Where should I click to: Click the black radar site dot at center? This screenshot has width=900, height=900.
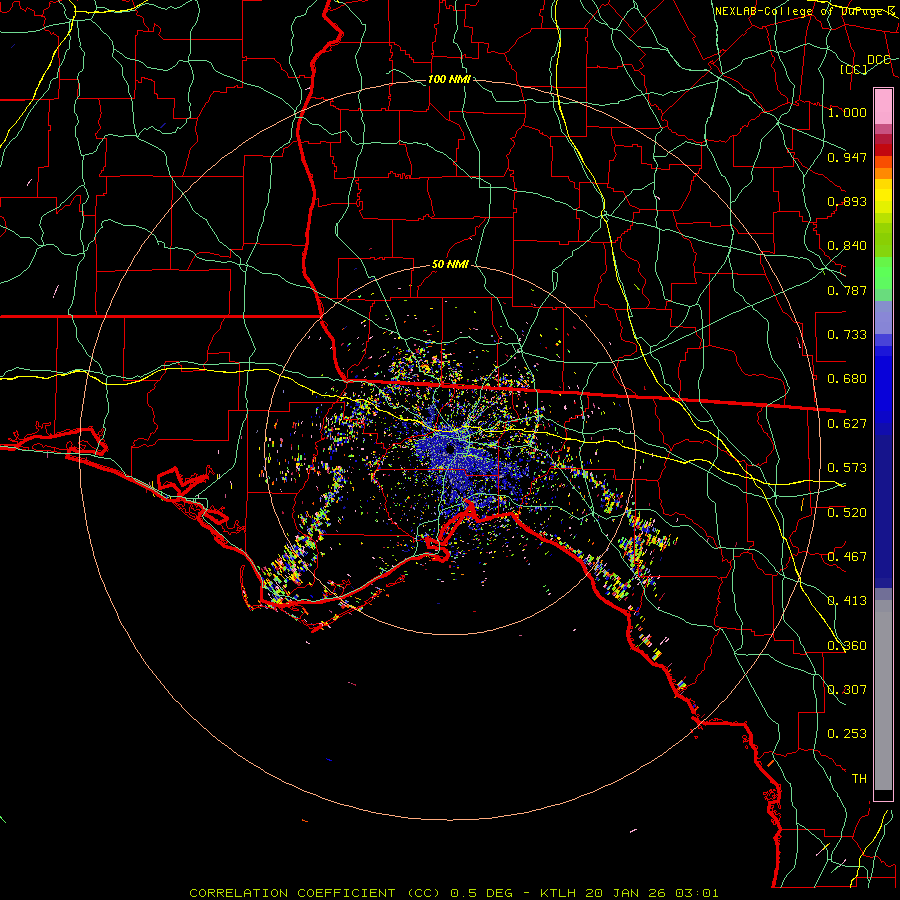pyautogui.click(x=451, y=449)
